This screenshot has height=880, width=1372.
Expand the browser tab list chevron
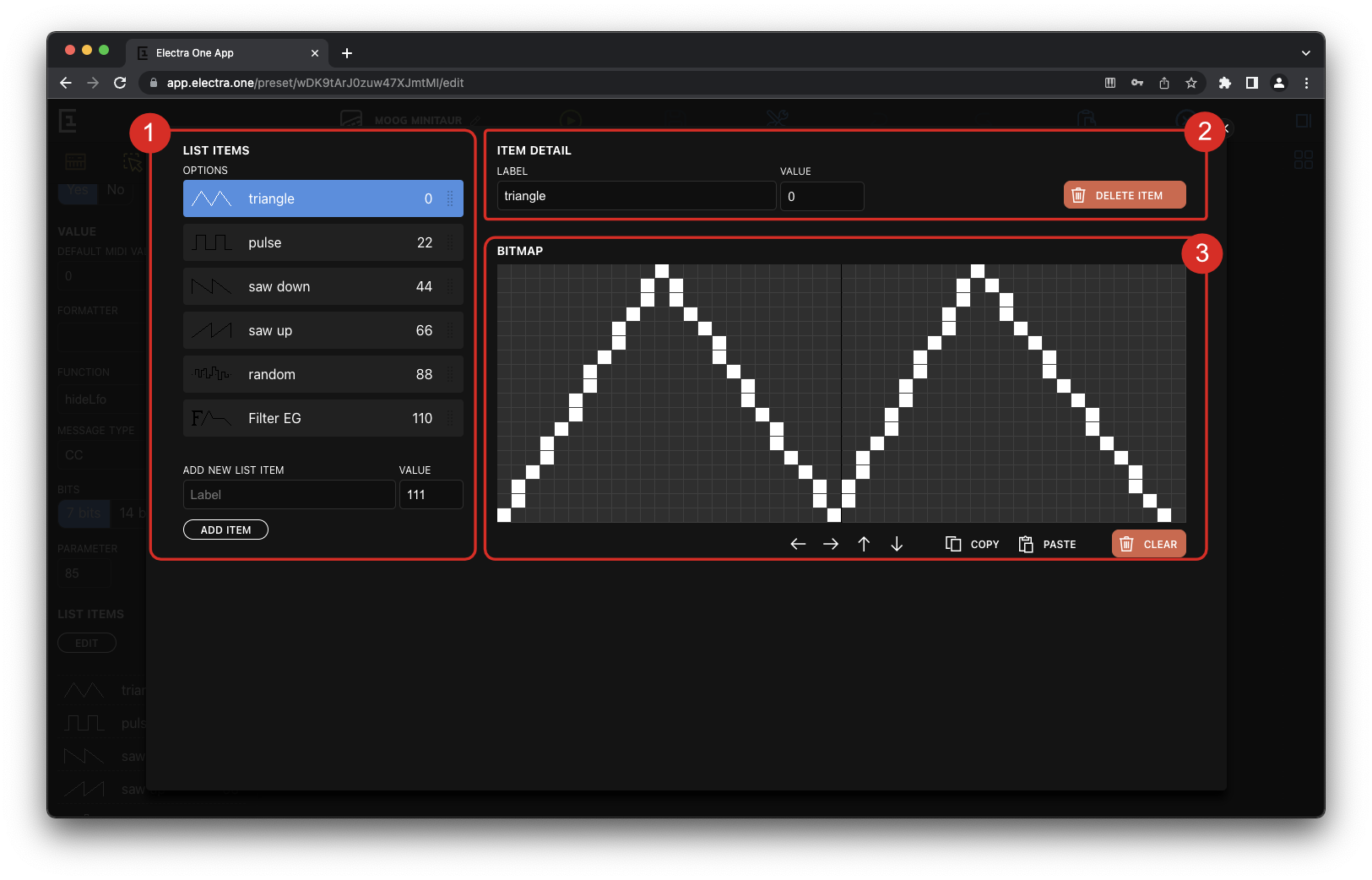pyautogui.click(x=1305, y=52)
